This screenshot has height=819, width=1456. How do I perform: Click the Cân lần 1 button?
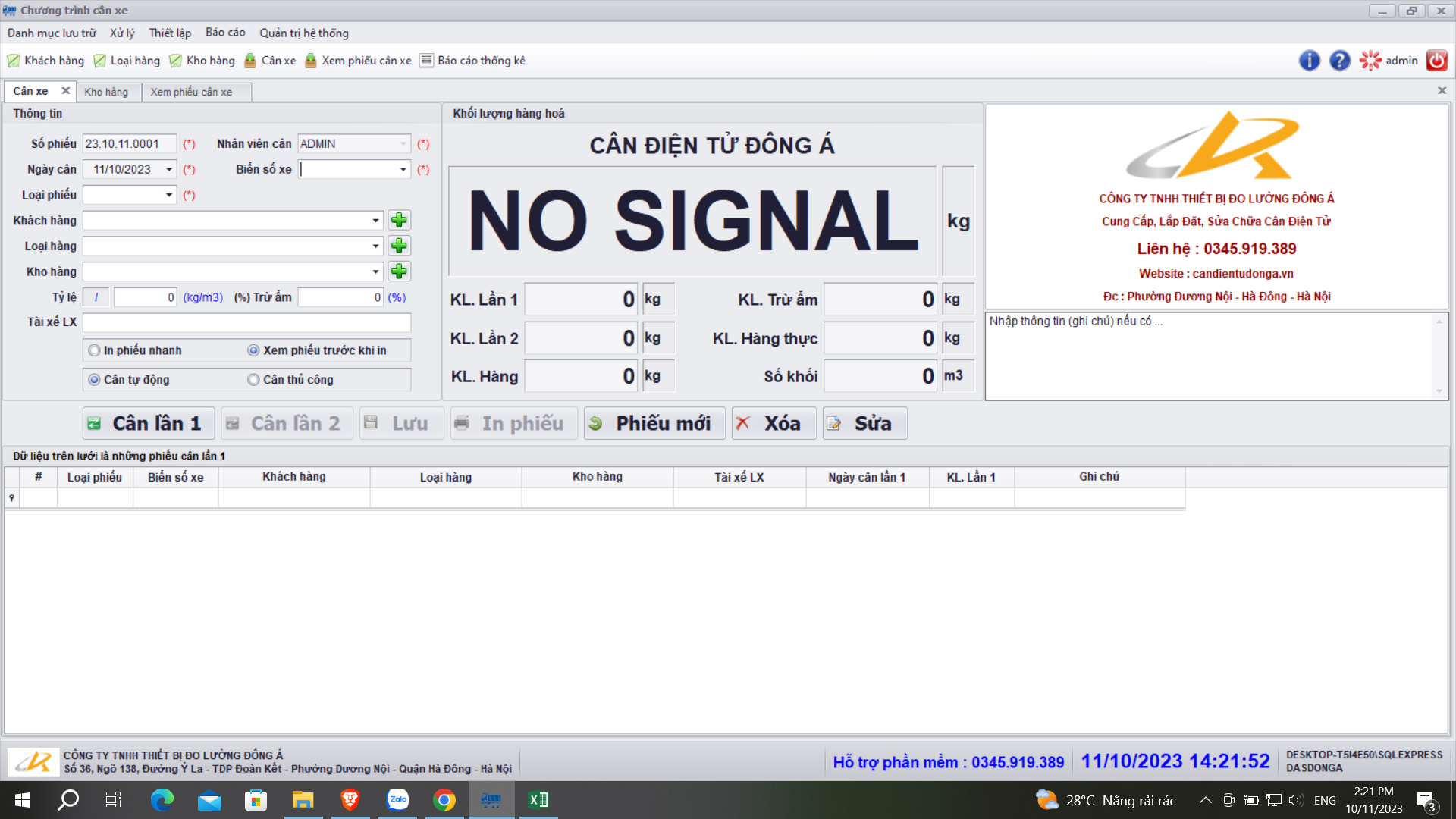pos(149,423)
